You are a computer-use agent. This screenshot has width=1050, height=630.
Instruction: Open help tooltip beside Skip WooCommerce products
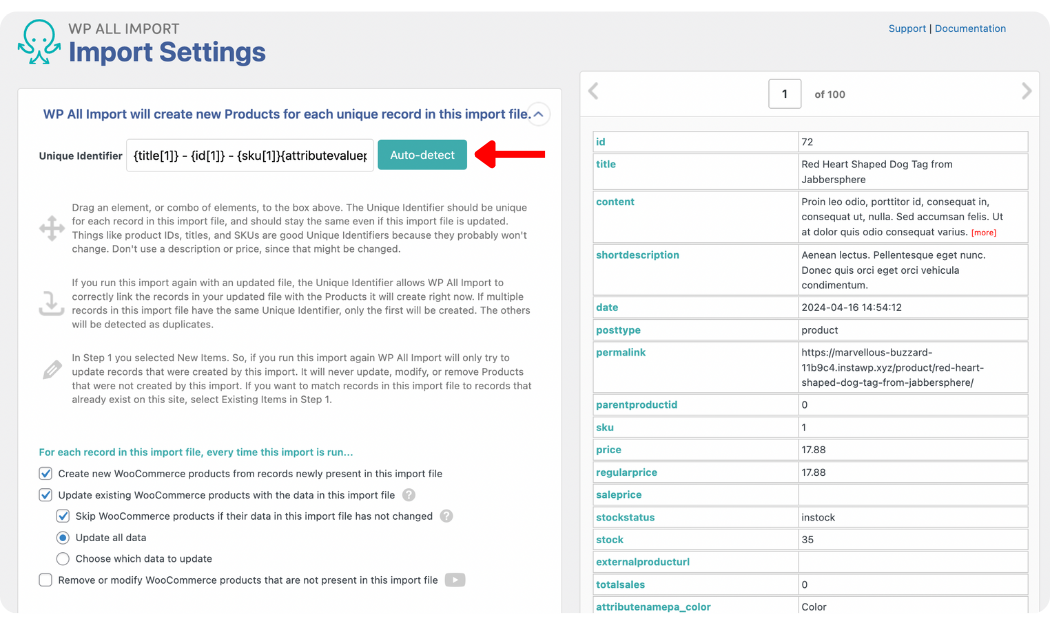click(447, 517)
